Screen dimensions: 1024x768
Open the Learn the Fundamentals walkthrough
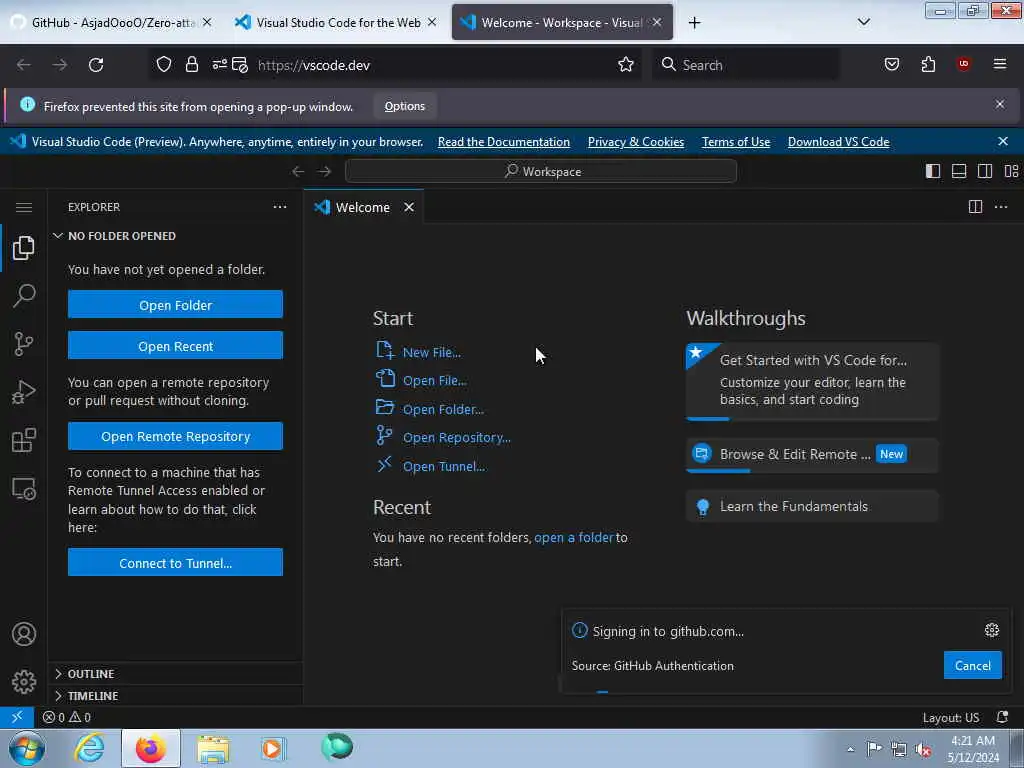(x=812, y=506)
